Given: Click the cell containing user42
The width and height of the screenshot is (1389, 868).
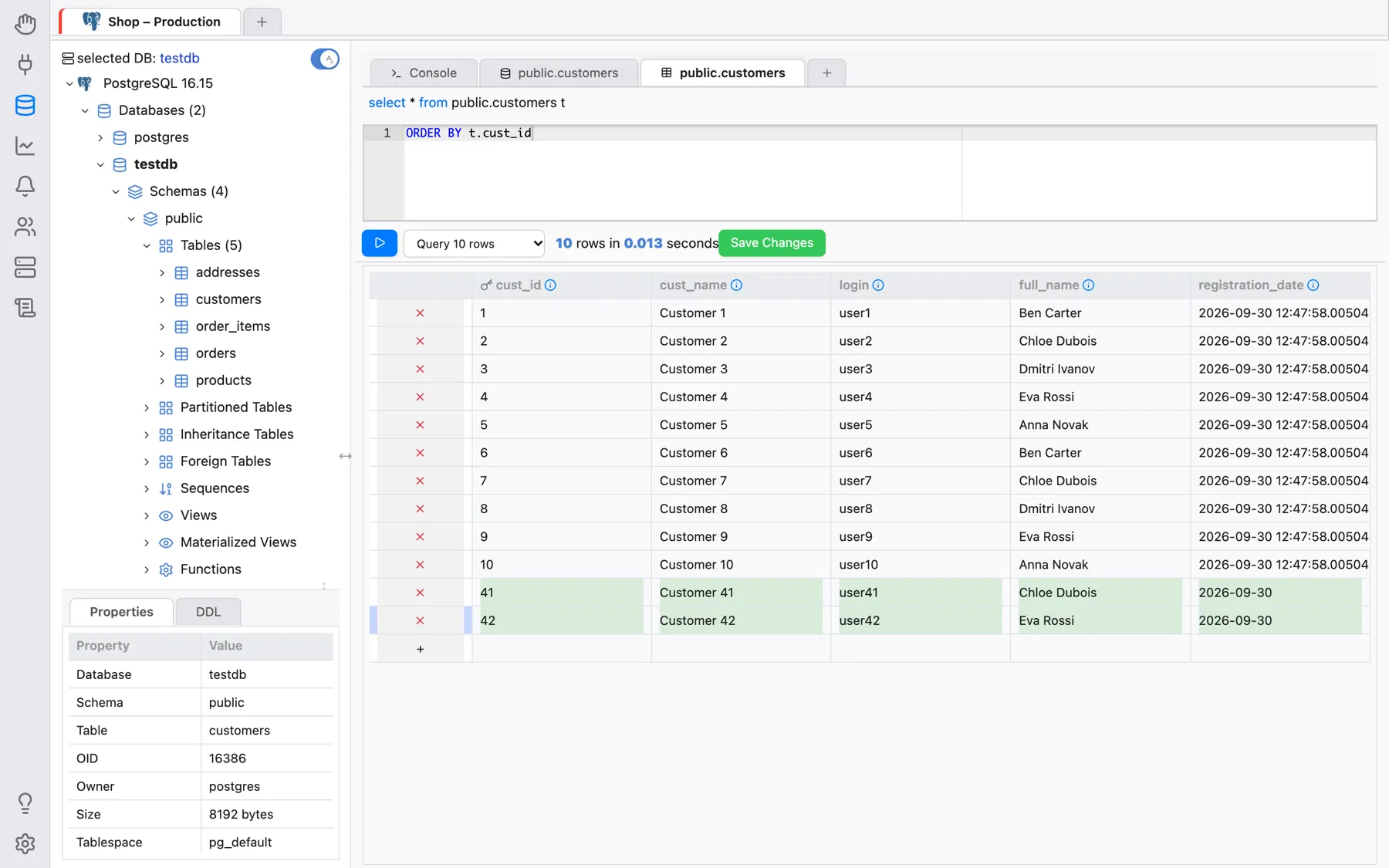Looking at the screenshot, I should (920, 620).
